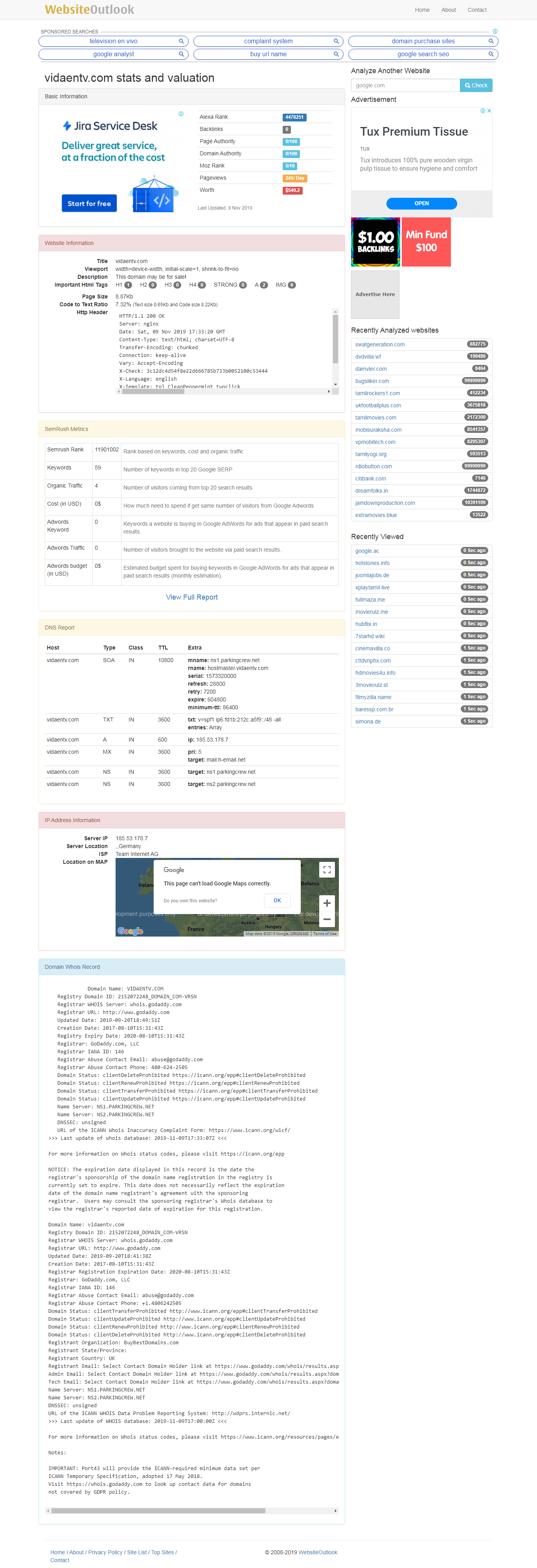The image size is (537, 1568).
Task: Click the $1.00 Backlinks banner
Action: pyautogui.click(x=376, y=242)
